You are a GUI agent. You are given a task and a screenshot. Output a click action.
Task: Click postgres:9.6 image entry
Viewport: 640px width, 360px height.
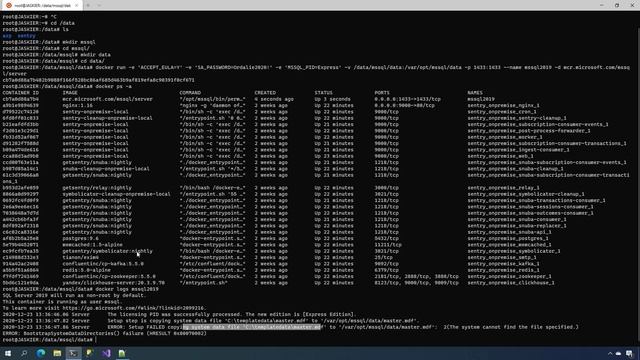pyautogui.click(x=80, y=238)
